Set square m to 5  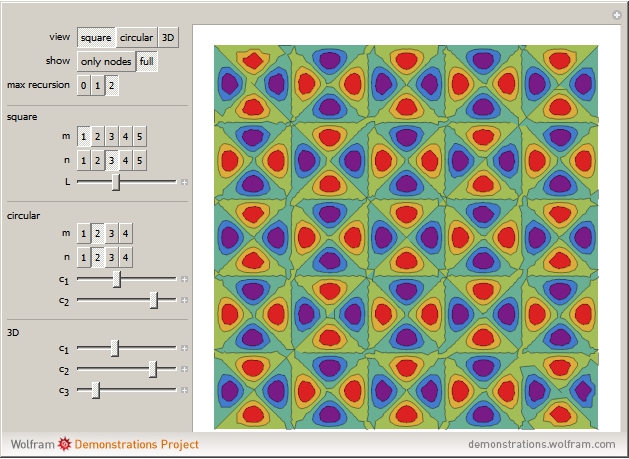click(x=140, y=137)
